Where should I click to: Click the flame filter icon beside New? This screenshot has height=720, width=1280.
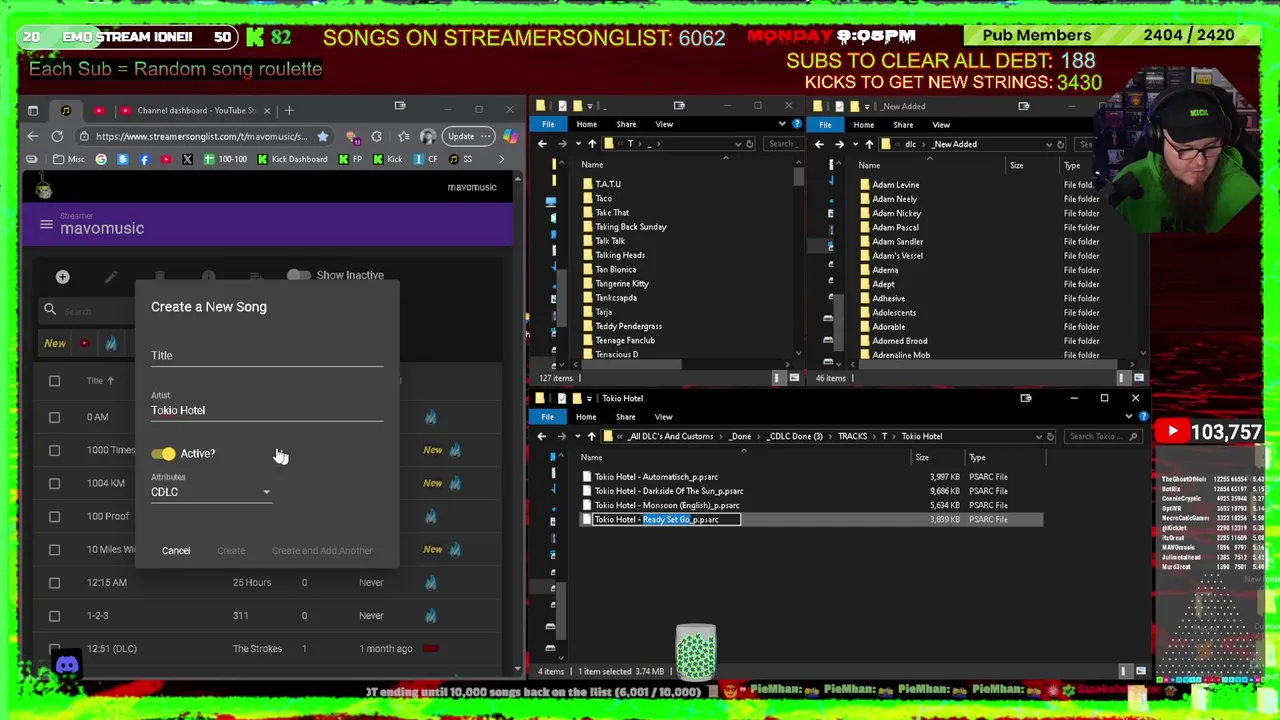point(111,343)
